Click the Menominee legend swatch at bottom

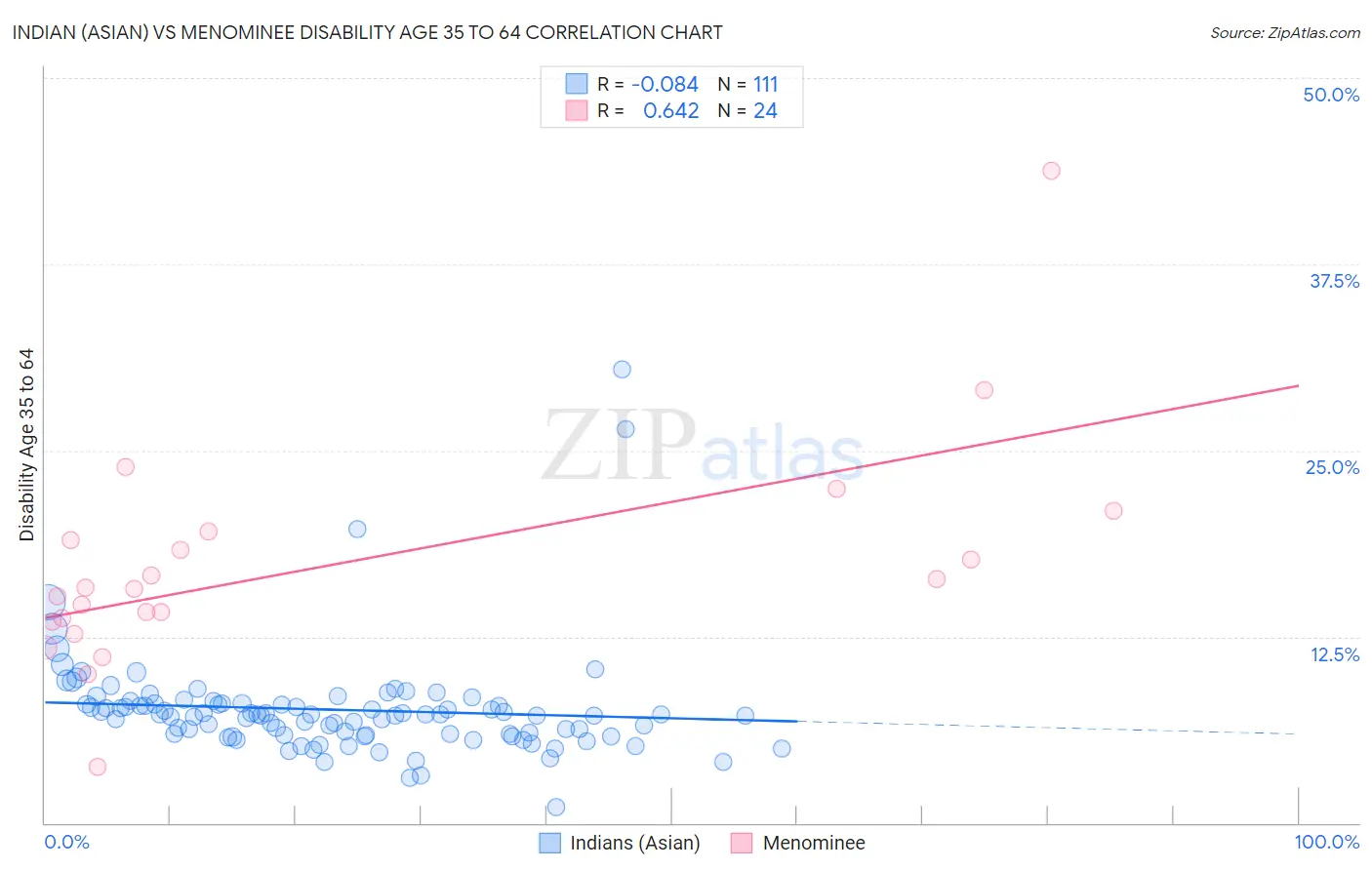point(742,843)
